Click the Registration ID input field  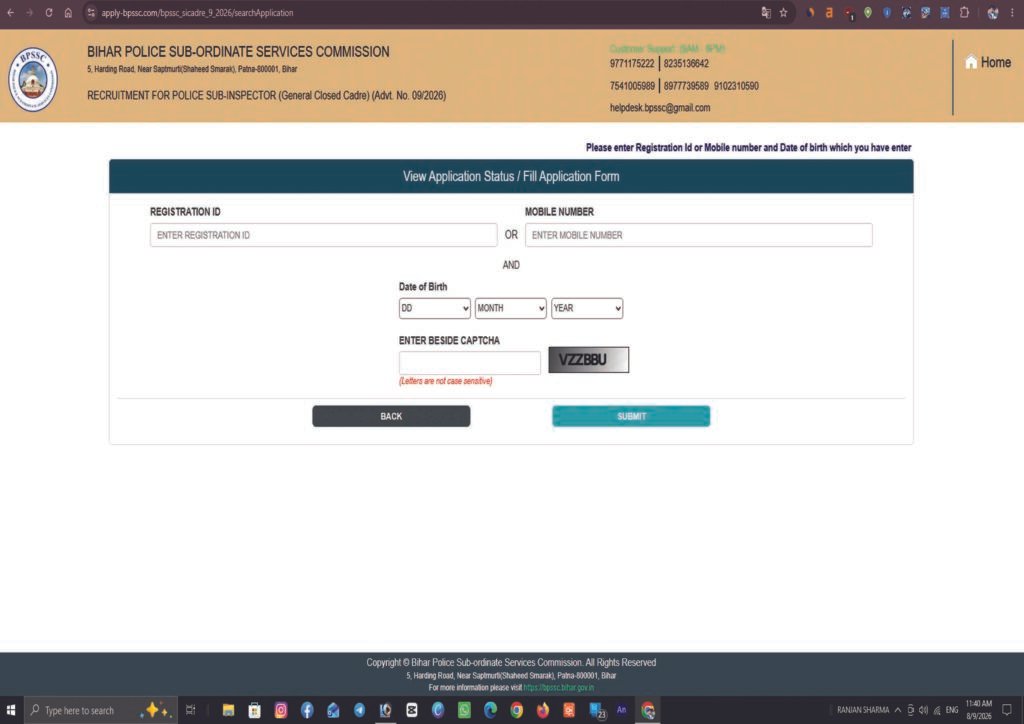tap(323, 235)
